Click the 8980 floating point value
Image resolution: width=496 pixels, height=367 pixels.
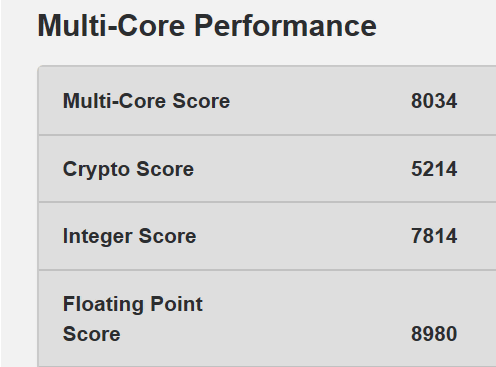coord(434,334)
